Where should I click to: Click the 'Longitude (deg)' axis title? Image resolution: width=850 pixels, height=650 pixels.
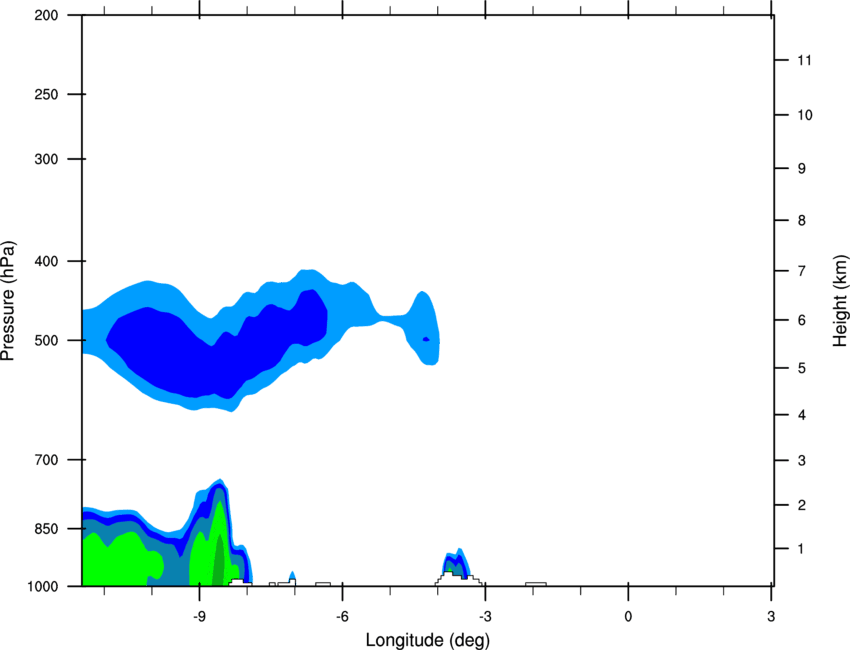[x=427, y=640]
